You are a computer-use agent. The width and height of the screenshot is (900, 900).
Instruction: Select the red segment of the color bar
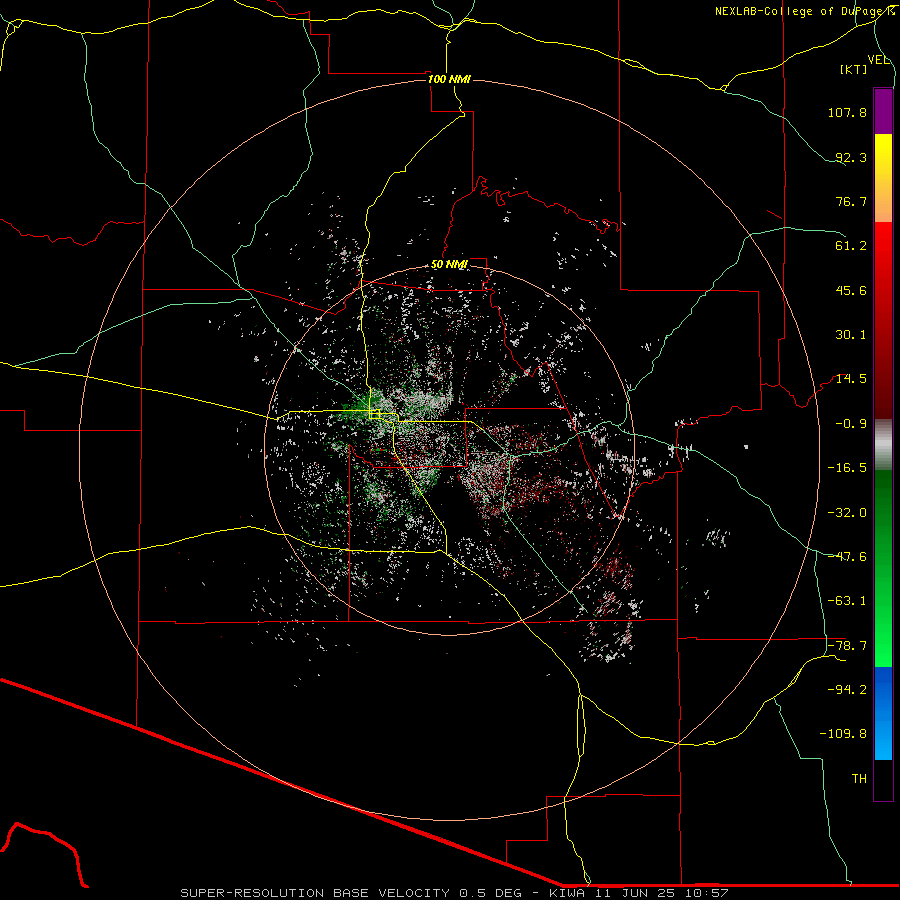(883, 320)
